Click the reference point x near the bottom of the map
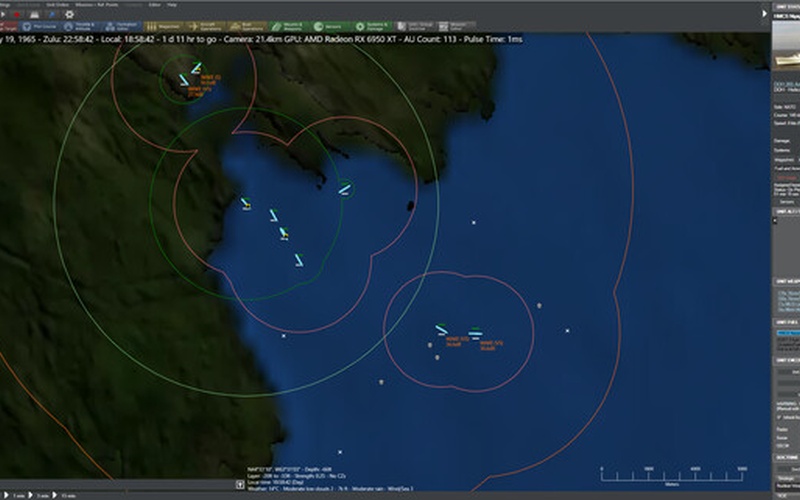 pyautogui.click(x=340, y=452)
